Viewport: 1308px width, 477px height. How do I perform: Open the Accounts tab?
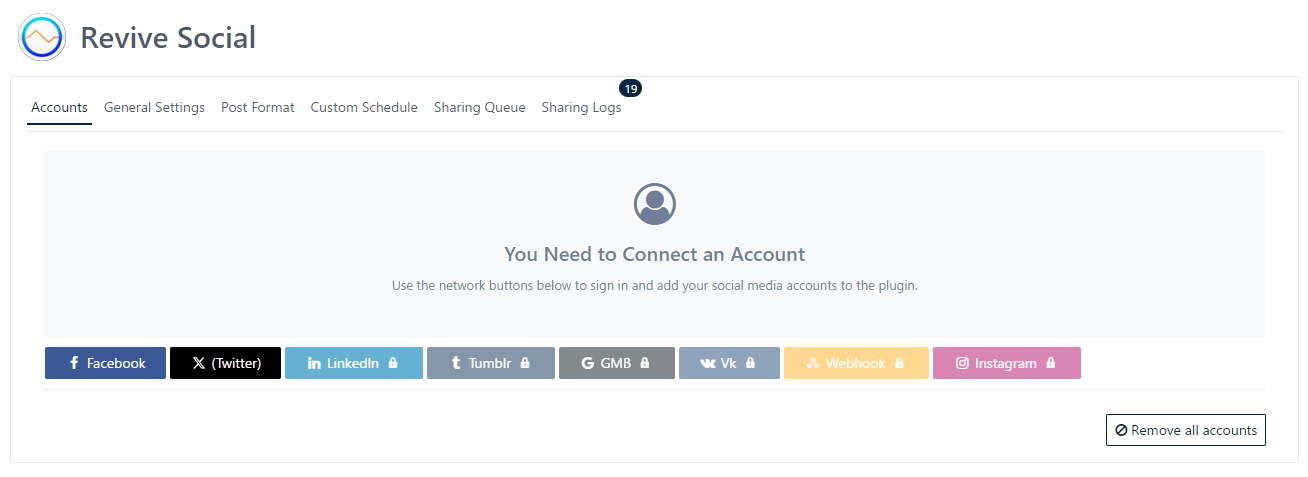pyautogui.click(x=59, y=107)
